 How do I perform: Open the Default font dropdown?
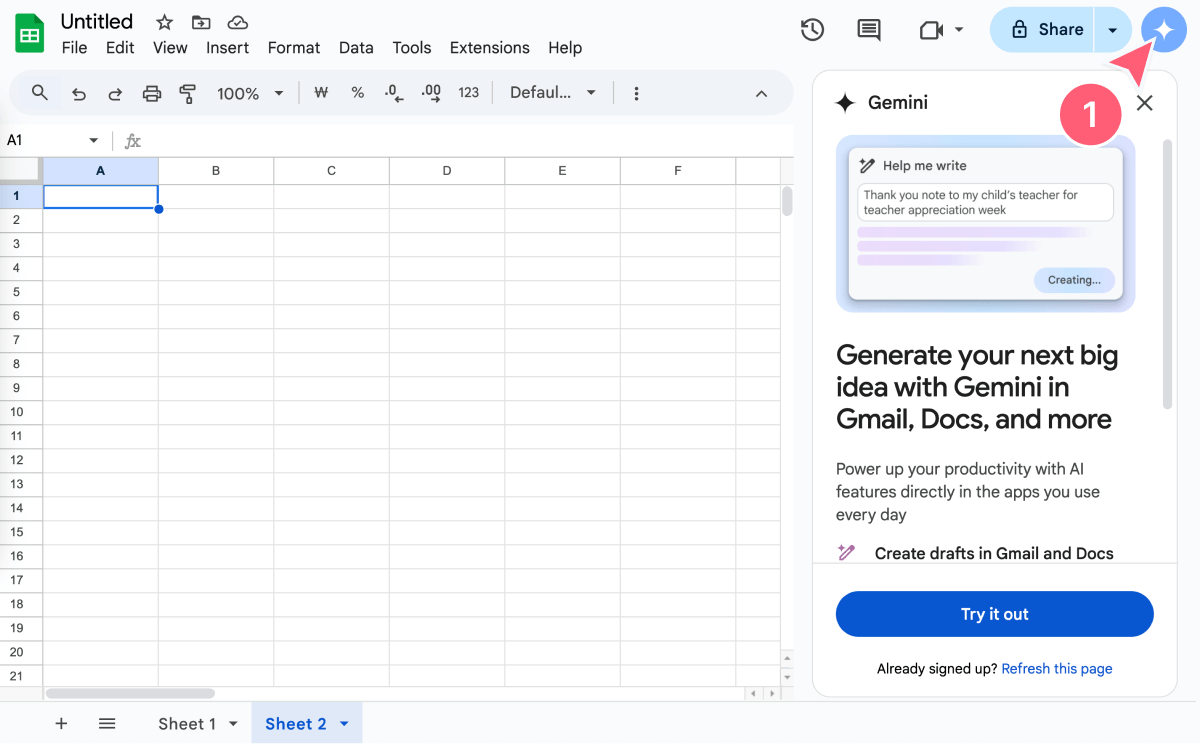553,92
